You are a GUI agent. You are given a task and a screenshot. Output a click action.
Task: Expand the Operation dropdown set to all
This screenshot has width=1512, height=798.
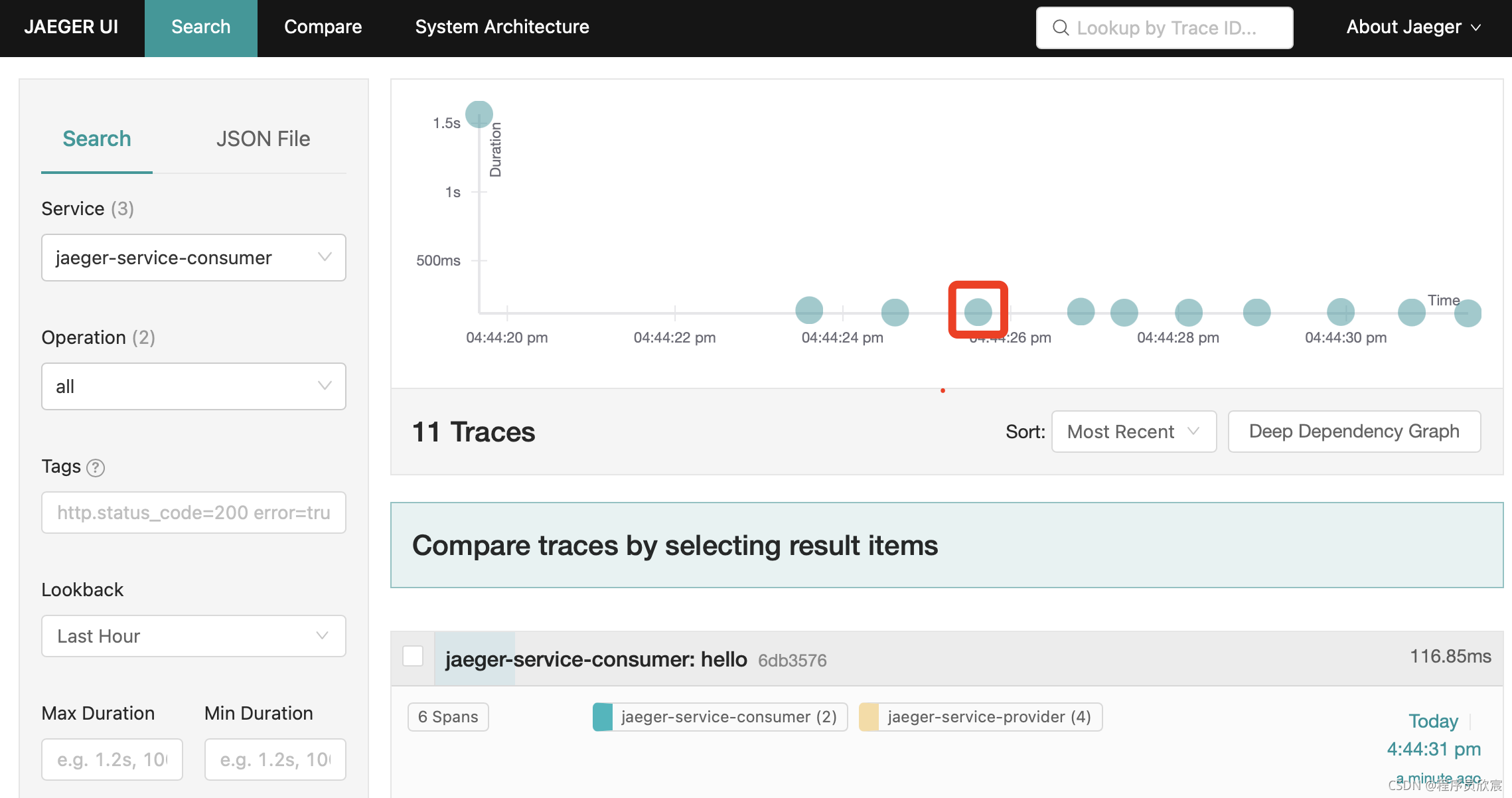pos(193,386)
